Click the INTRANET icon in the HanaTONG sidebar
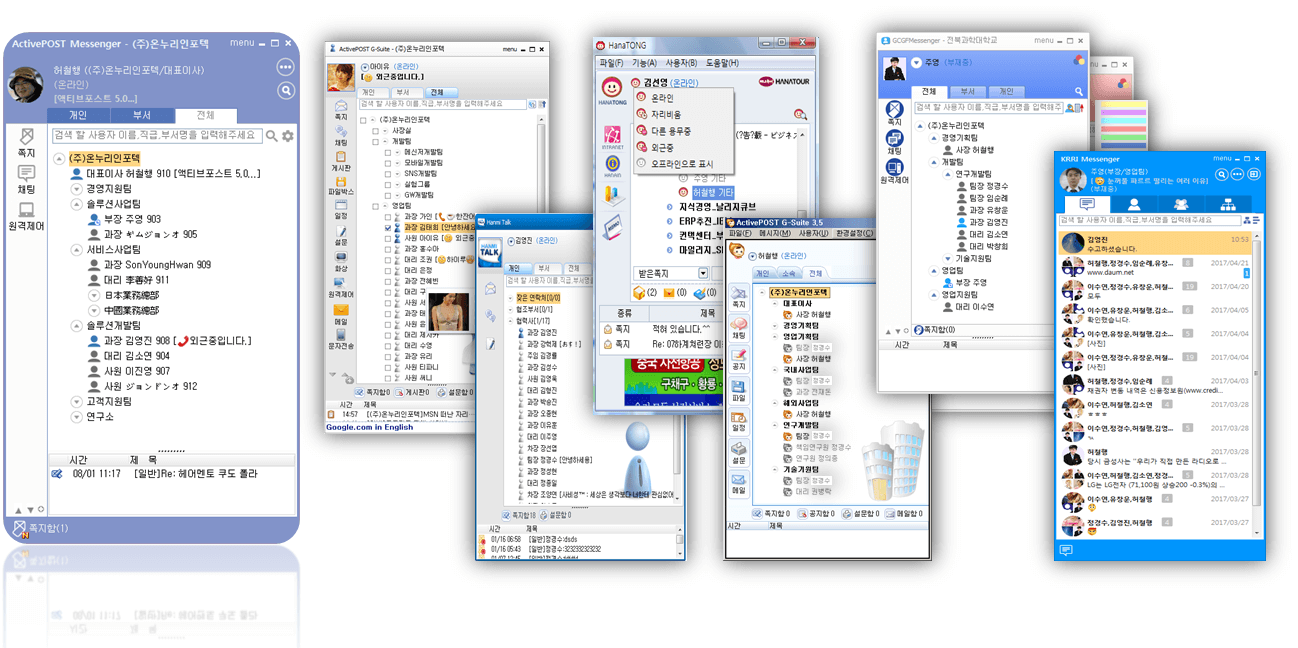The image size is (1298, 648). tap(613, 137)
